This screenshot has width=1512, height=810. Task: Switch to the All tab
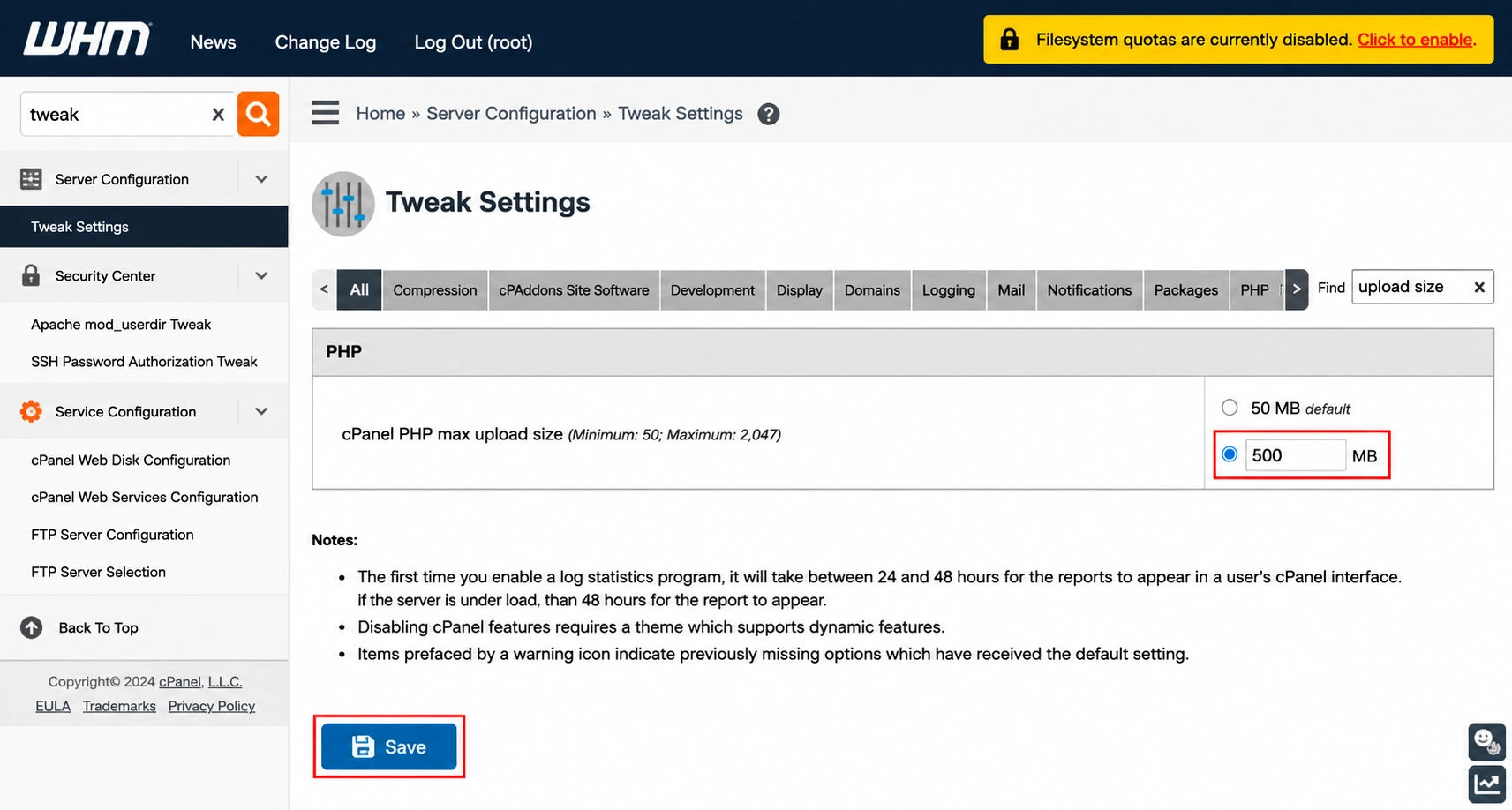click(359, 289)
